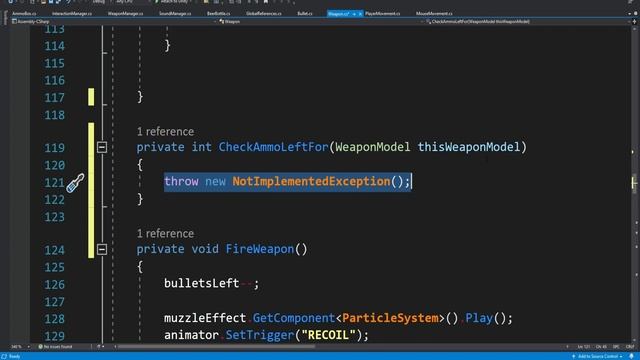Click the CRLF line ending indicator
This screenshot has width=640, height=360.
630,347
